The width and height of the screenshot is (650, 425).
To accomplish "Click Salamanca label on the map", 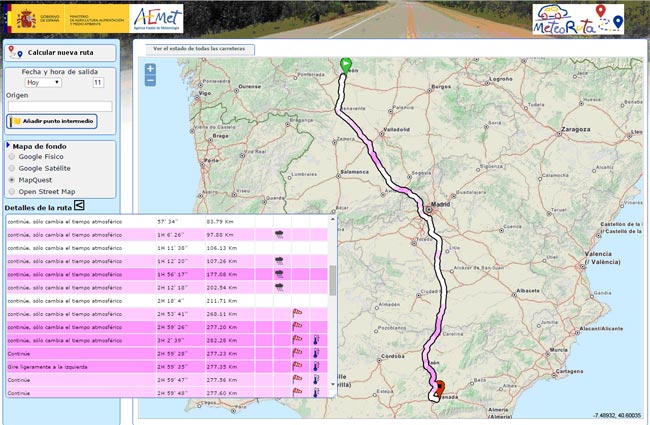I will coord(354,172).
